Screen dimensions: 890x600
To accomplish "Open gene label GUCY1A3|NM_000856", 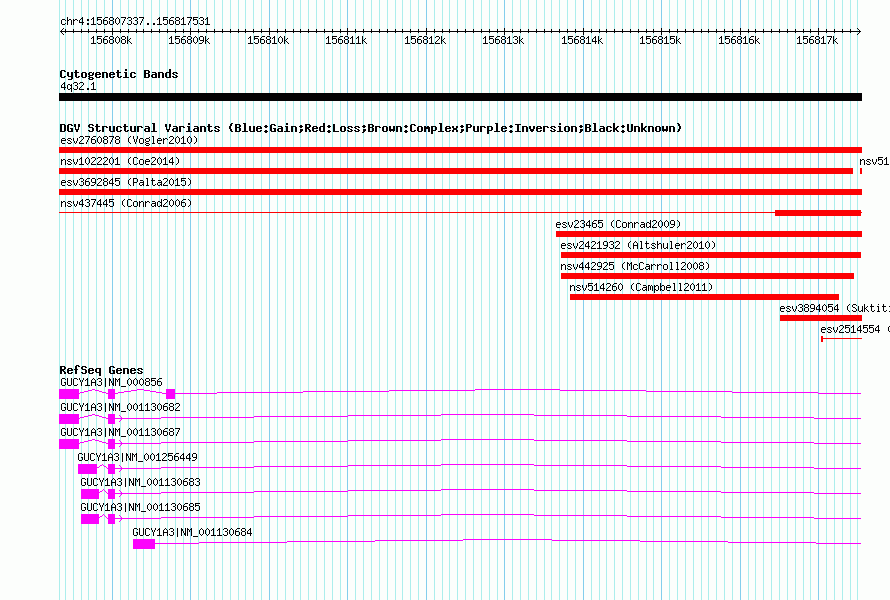I will [x=111, y=383].
